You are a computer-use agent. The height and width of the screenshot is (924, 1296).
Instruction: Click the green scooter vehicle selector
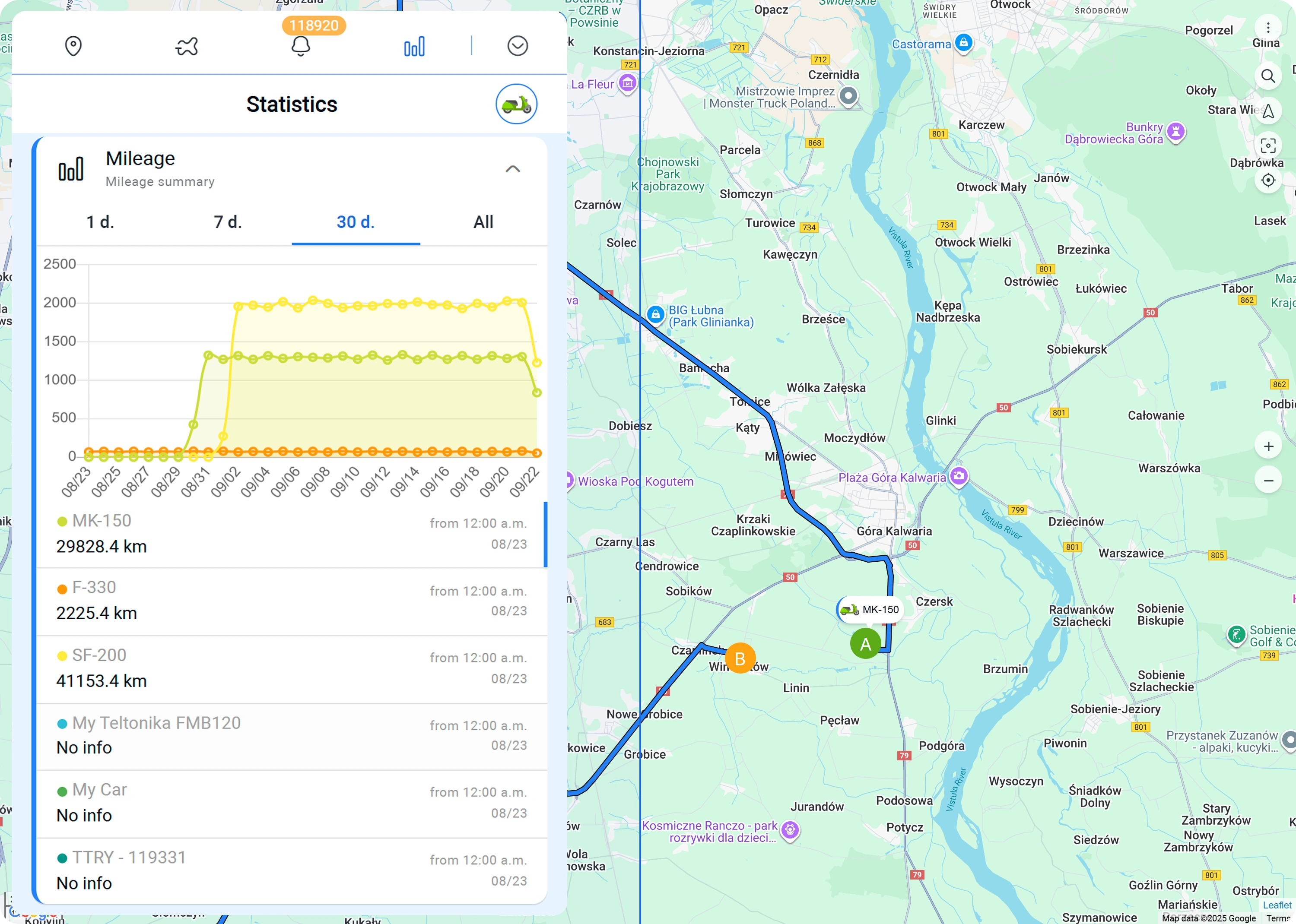516,104
